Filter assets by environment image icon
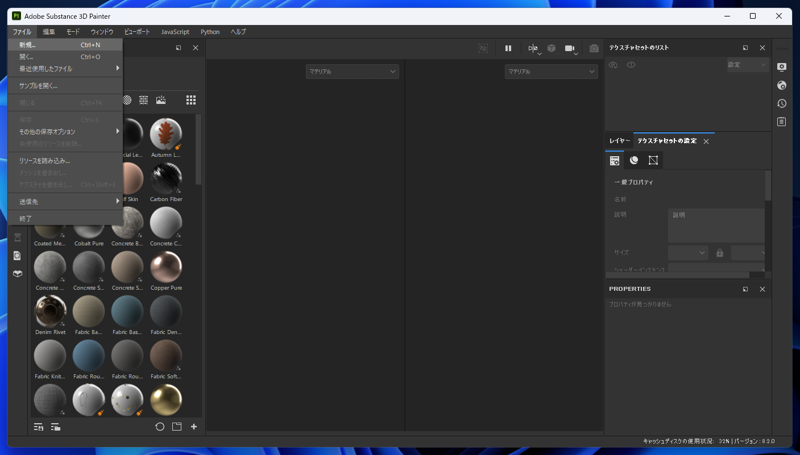This screenshot has height=455, width=800. click(161, 100)
